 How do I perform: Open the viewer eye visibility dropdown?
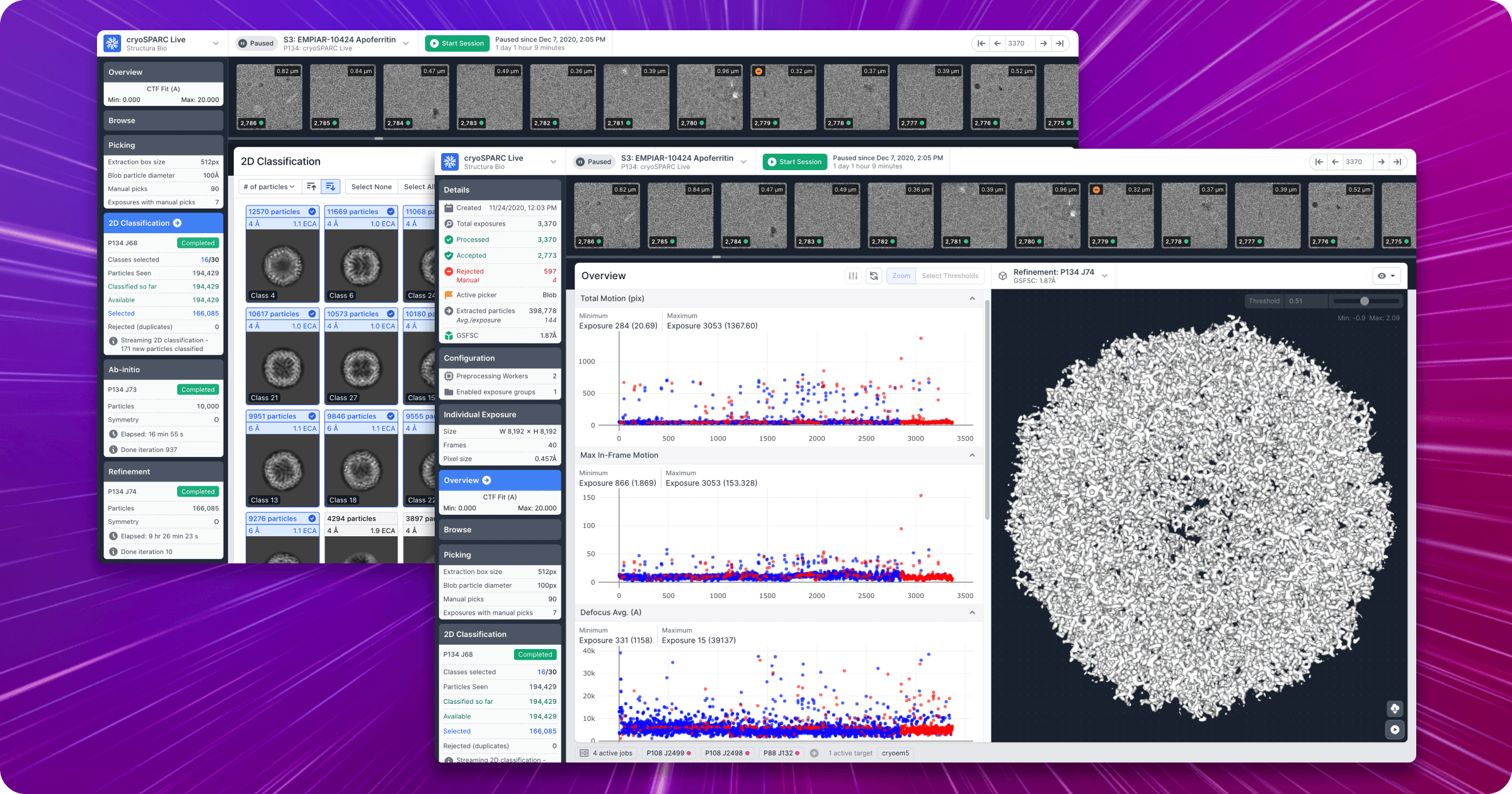click(x=1387, y=276)
